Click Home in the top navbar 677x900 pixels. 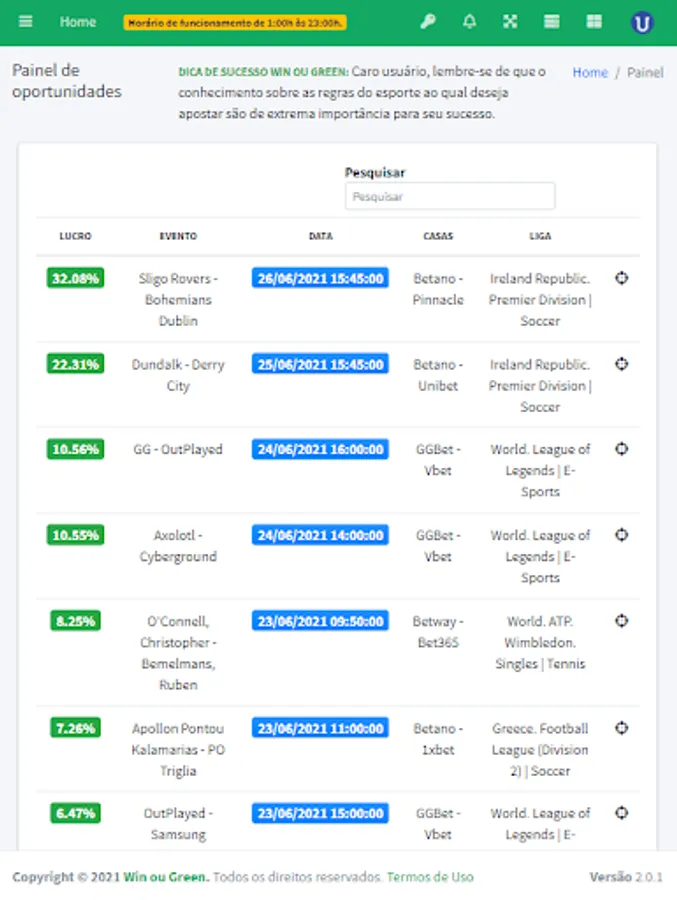click(x=78, y=22)
